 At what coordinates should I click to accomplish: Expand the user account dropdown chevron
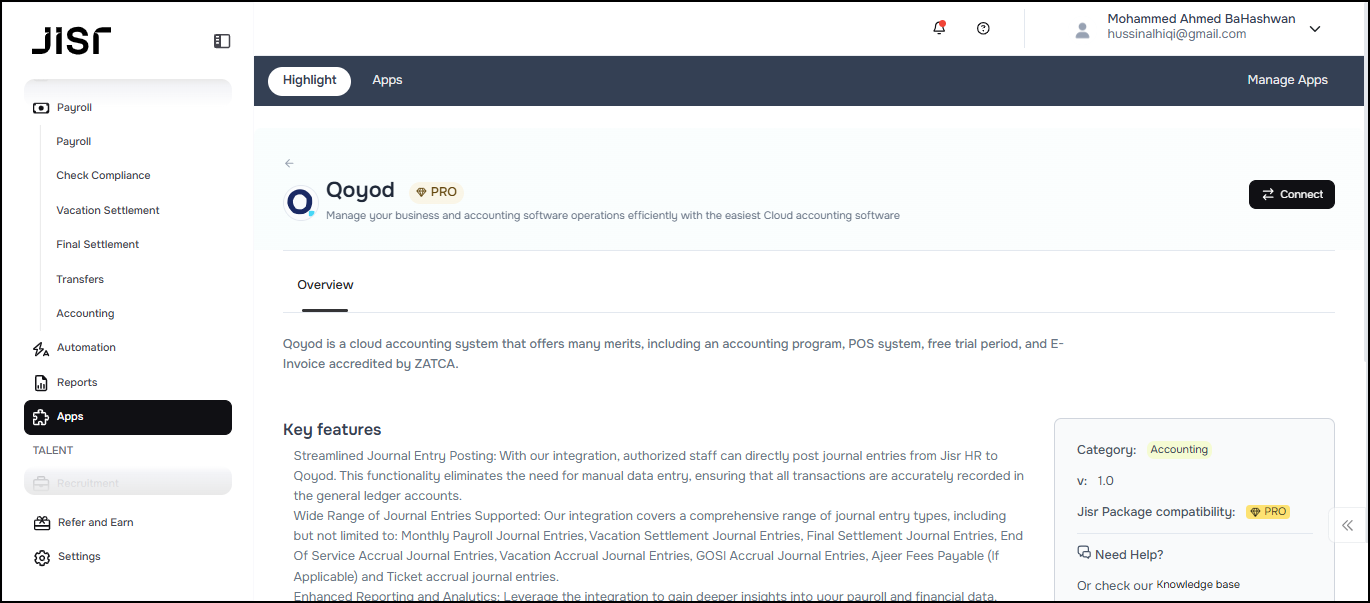(x=1315, y=29)
